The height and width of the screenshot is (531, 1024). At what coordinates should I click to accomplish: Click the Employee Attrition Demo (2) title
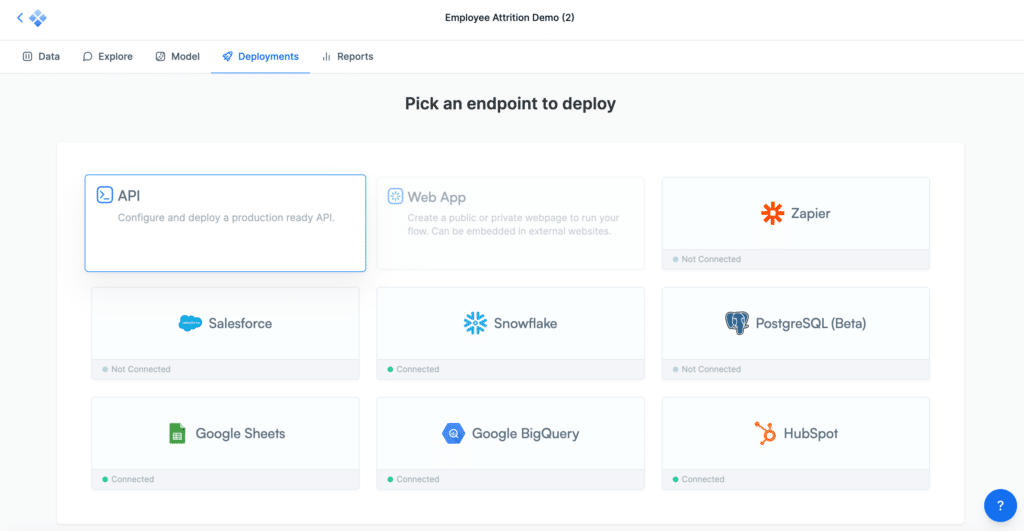coord(510,18)
